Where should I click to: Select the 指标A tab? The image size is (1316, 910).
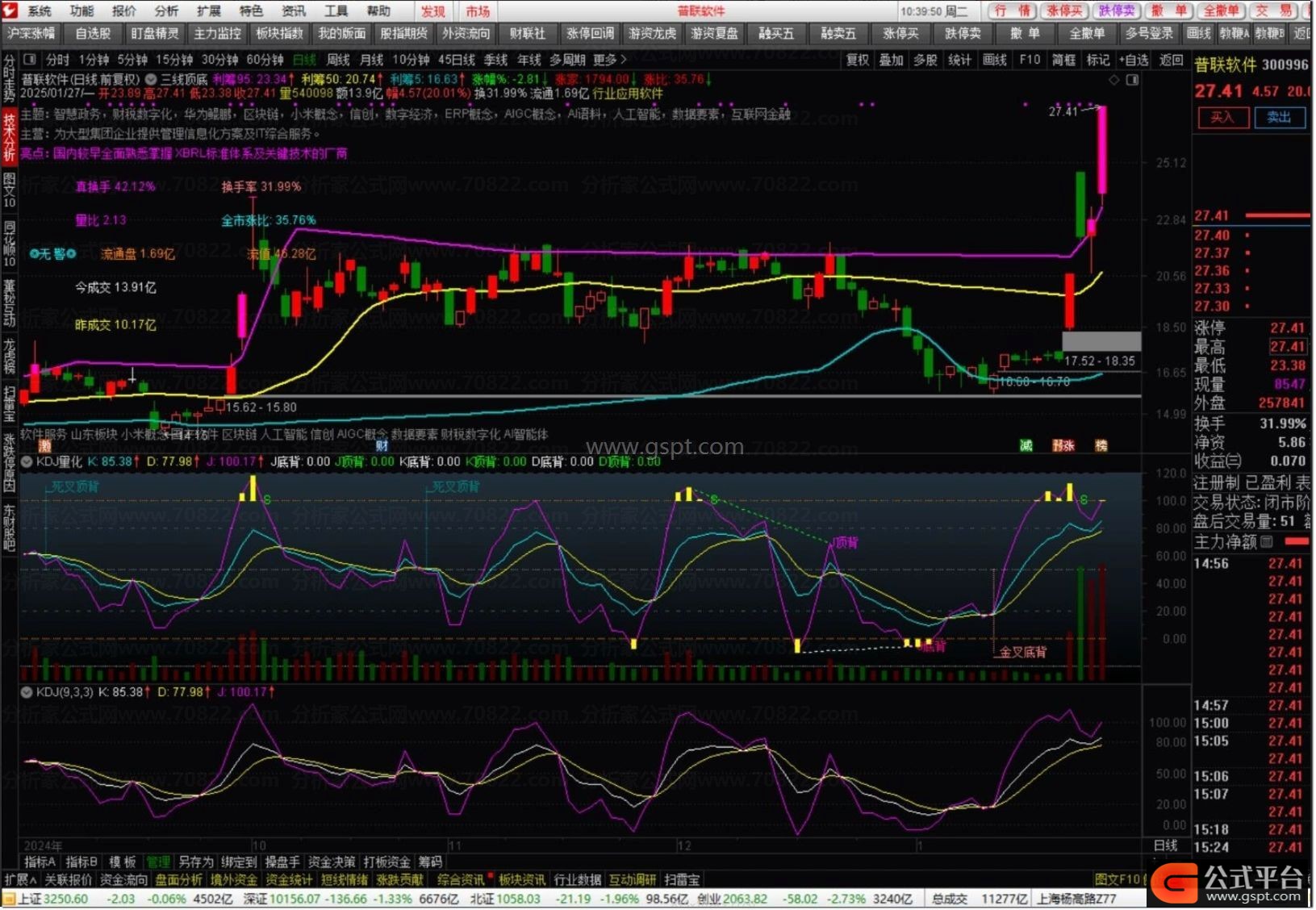39,862
